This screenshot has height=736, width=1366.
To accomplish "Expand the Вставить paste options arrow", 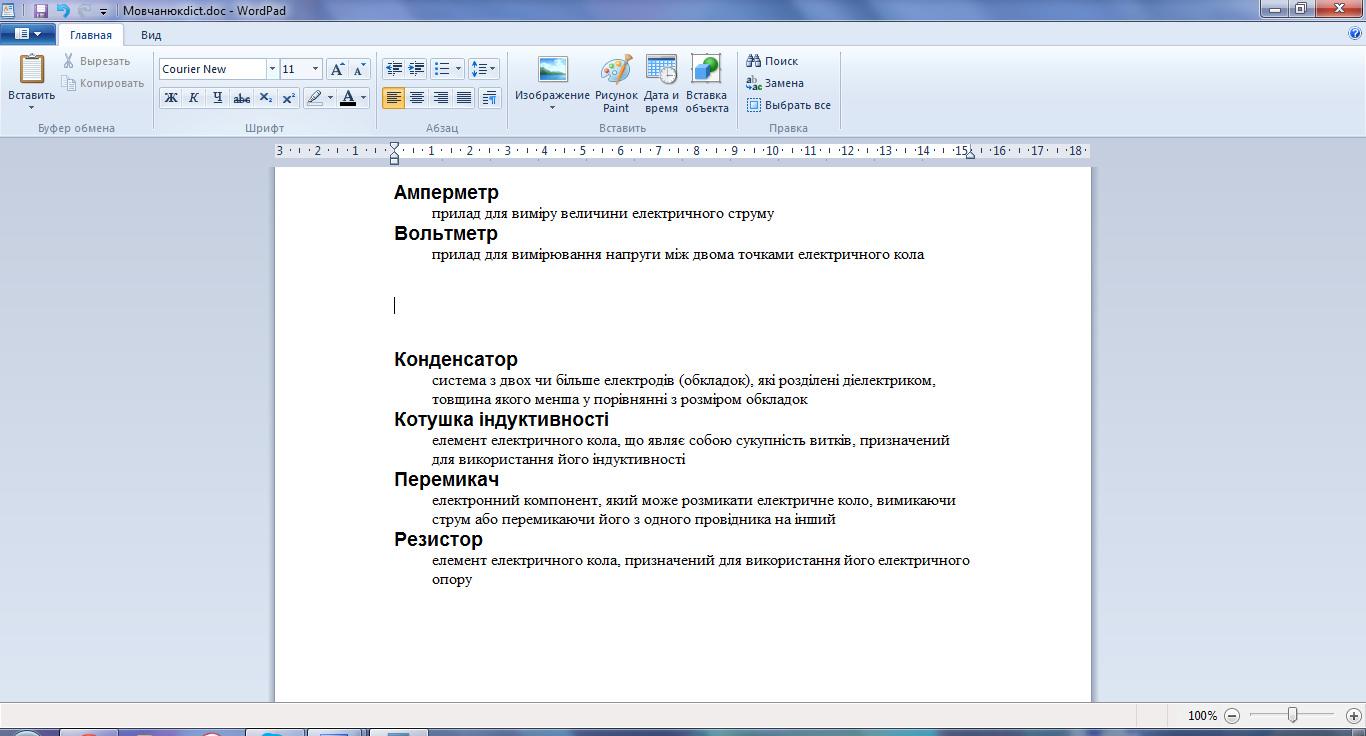I will click(32, 106).
